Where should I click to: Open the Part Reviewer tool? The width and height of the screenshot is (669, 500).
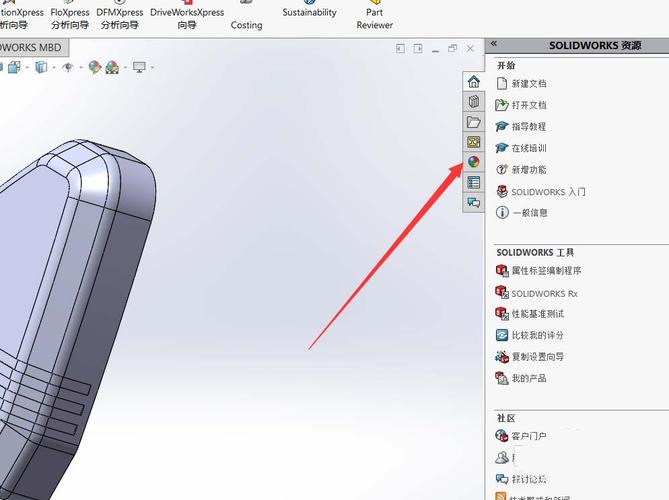click(375, 17)
